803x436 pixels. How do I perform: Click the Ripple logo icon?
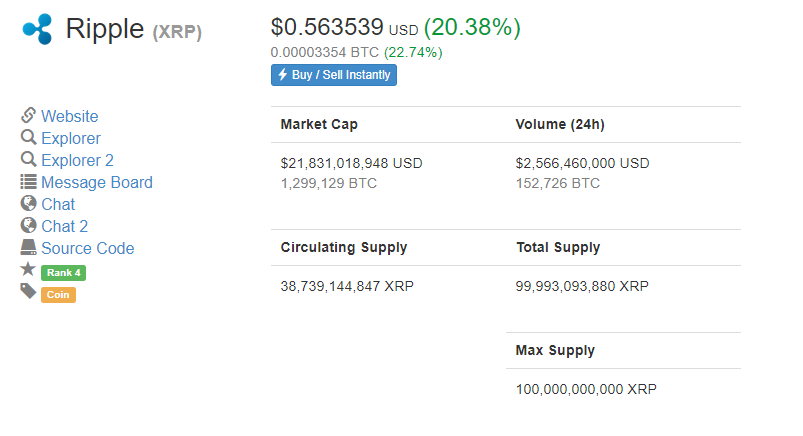[x=37, y=29]
